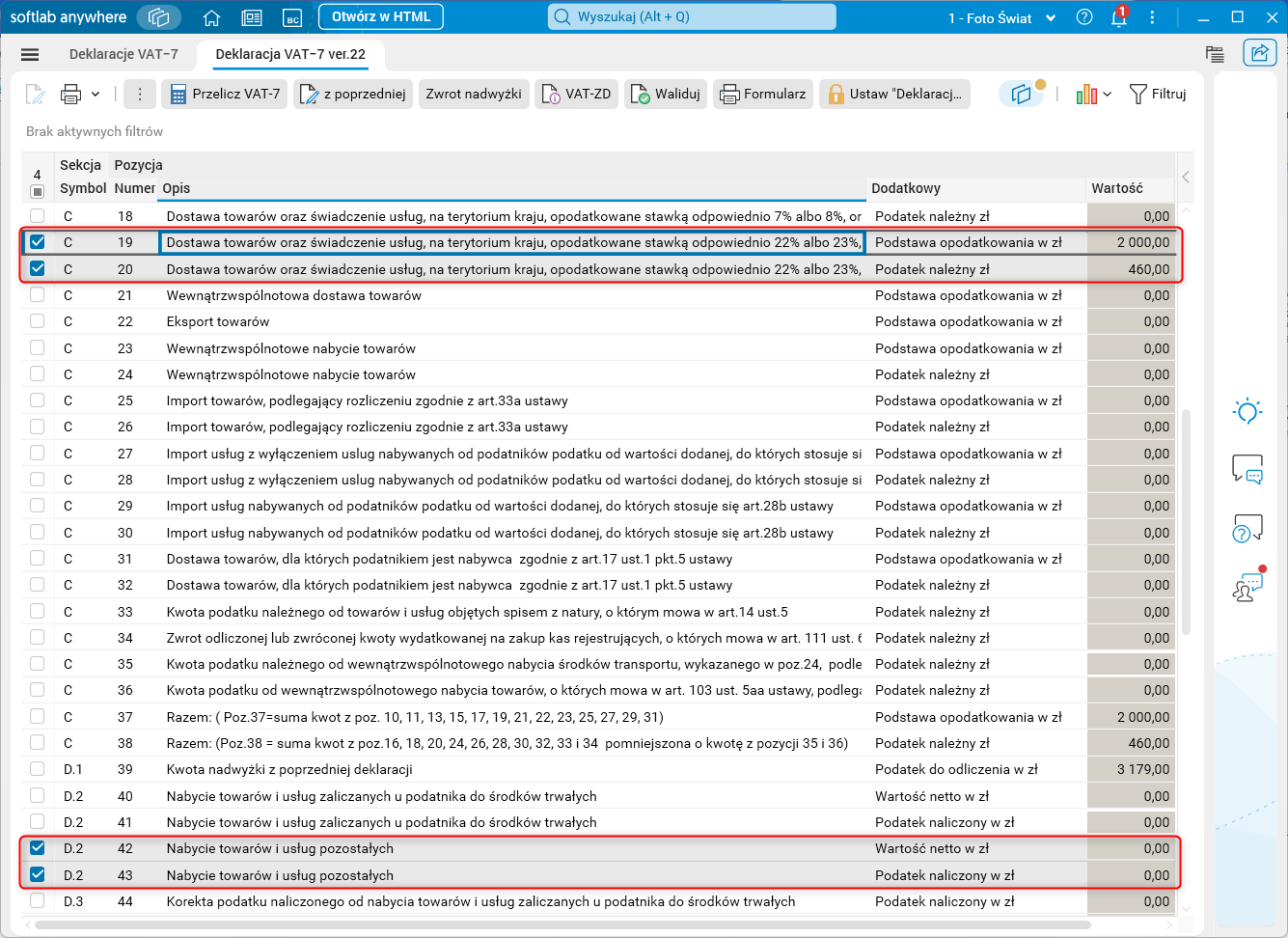
Task: Go to the home screen icon
Action: [212, 17]
